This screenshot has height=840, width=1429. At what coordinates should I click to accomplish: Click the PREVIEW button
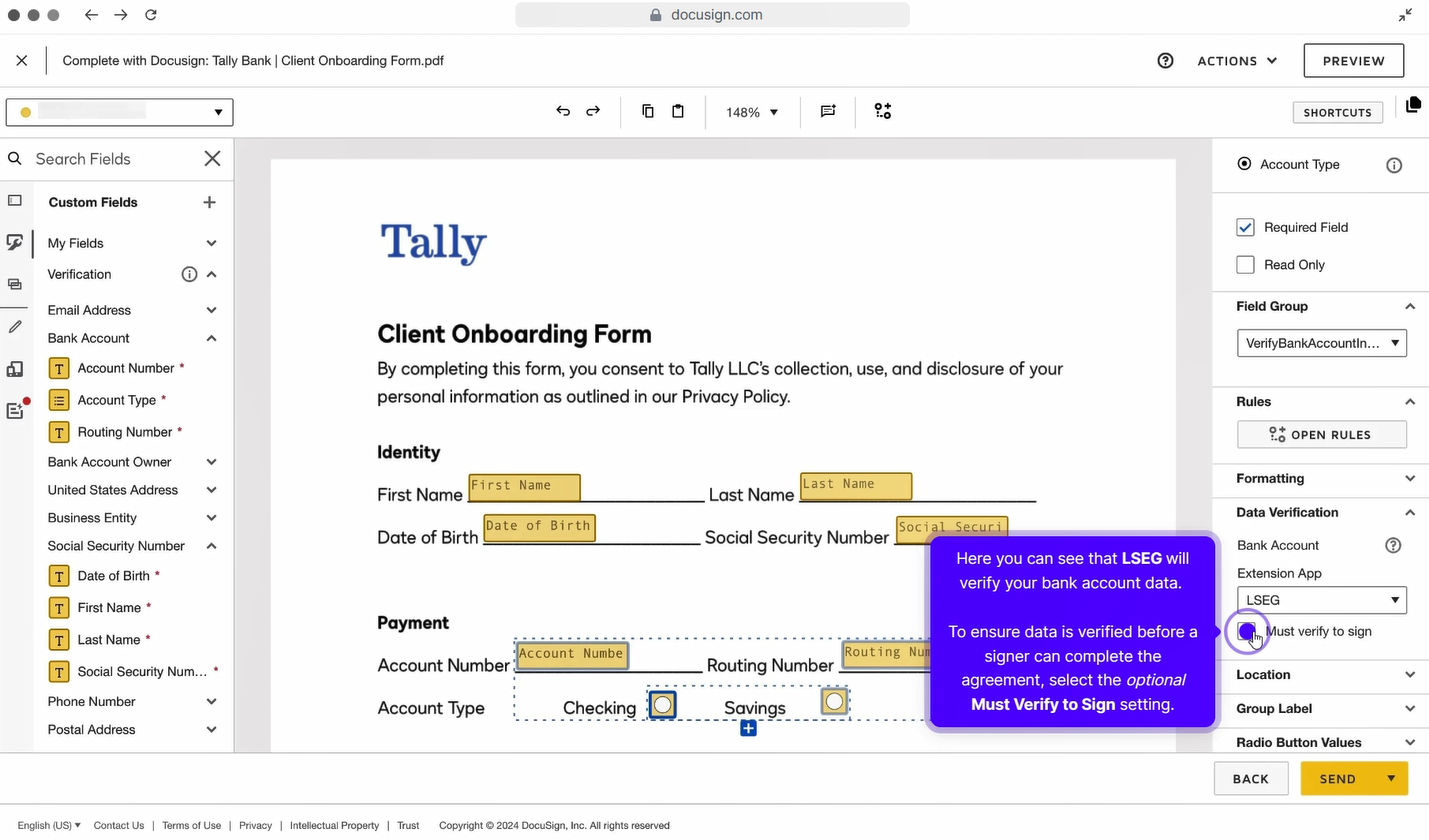[x=1353, y=60]
